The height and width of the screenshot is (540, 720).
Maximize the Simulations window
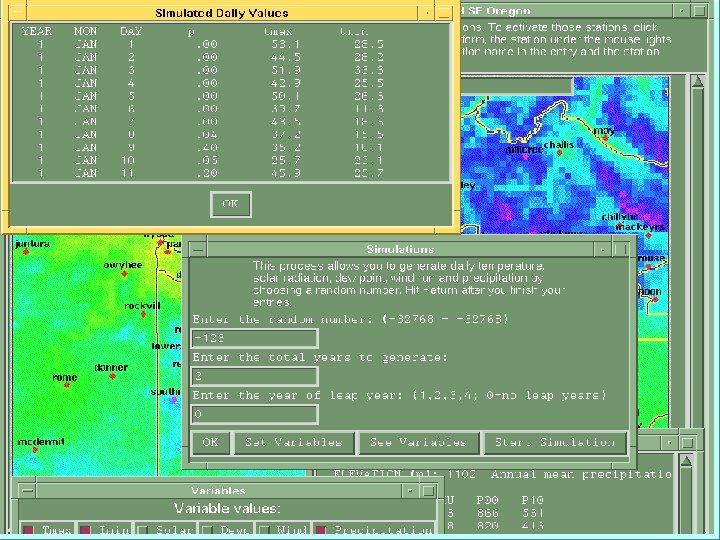pos(620,249)
